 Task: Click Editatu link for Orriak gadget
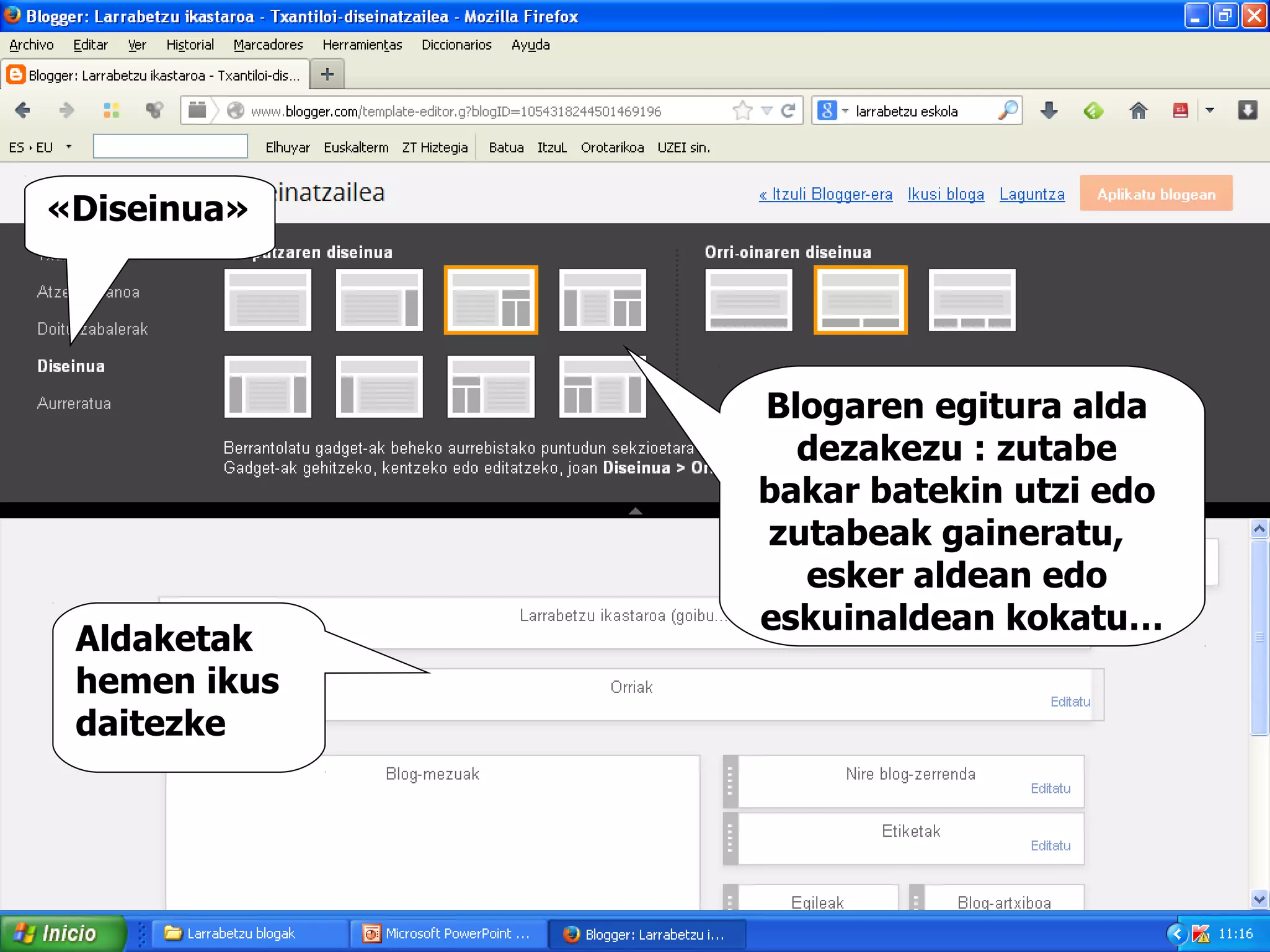(x=1070, y=702)
